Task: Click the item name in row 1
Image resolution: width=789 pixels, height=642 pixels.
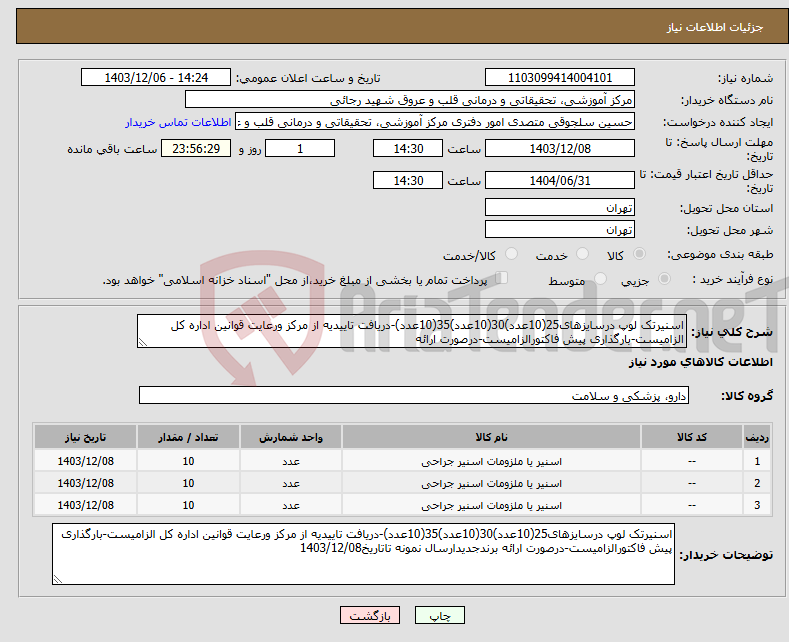Action: point(491,461)
